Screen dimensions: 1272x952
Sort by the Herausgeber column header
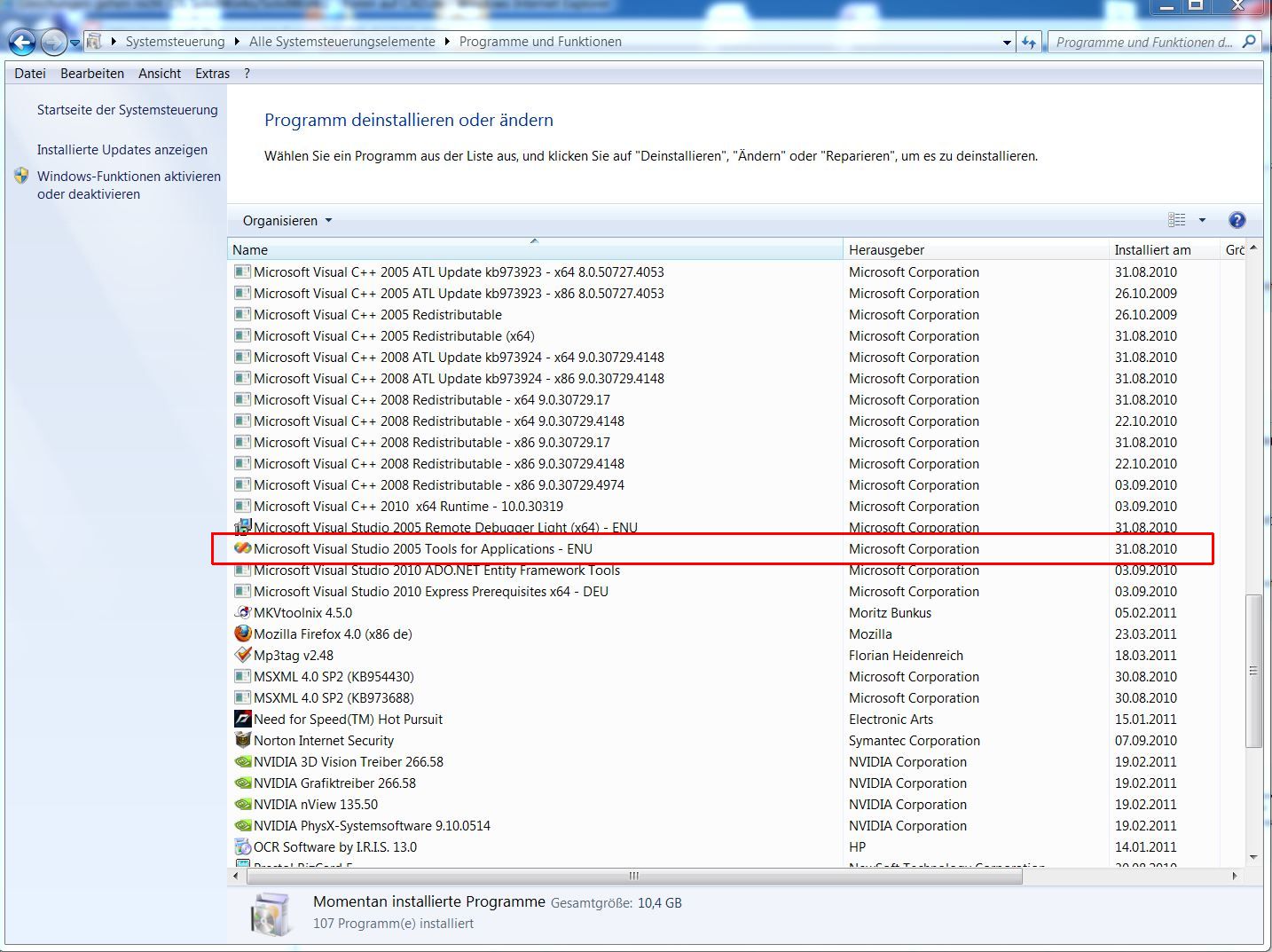977,250
